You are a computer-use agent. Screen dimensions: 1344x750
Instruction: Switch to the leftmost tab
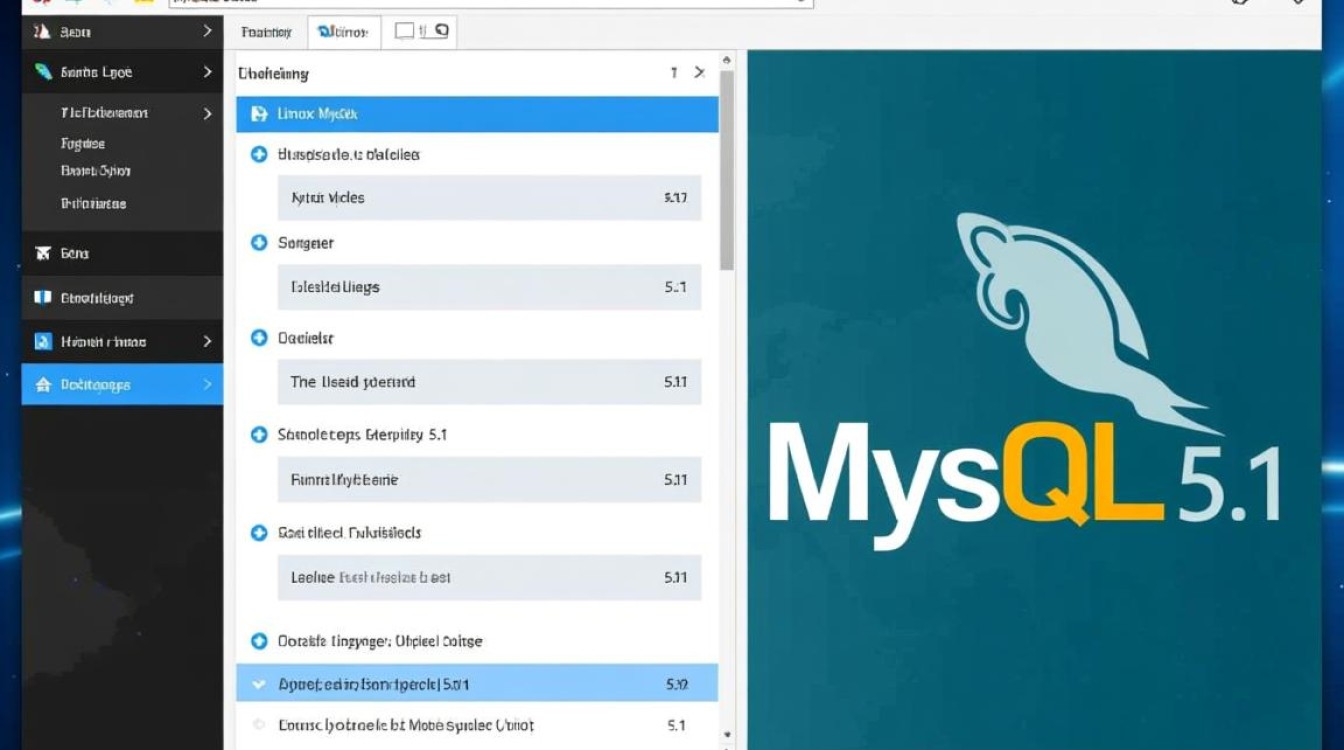pos(265,31)
